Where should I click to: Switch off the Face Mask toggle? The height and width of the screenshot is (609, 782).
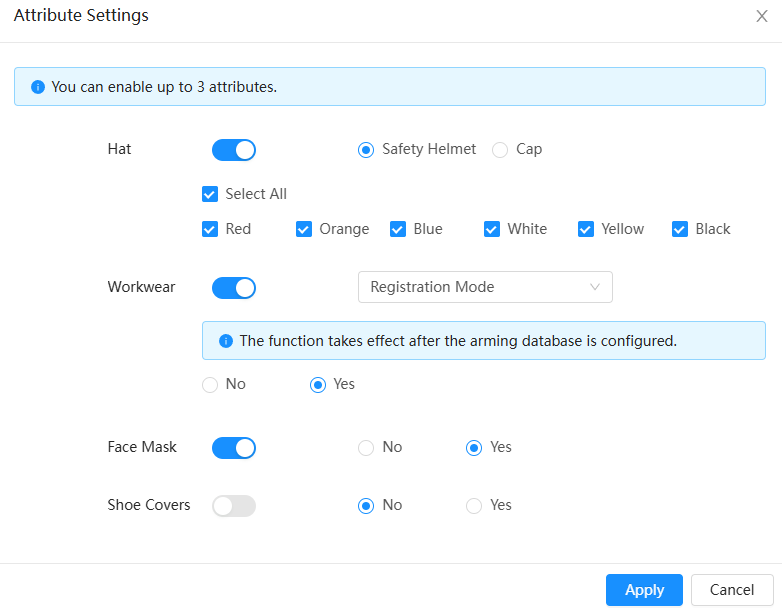tap(234, 448)
